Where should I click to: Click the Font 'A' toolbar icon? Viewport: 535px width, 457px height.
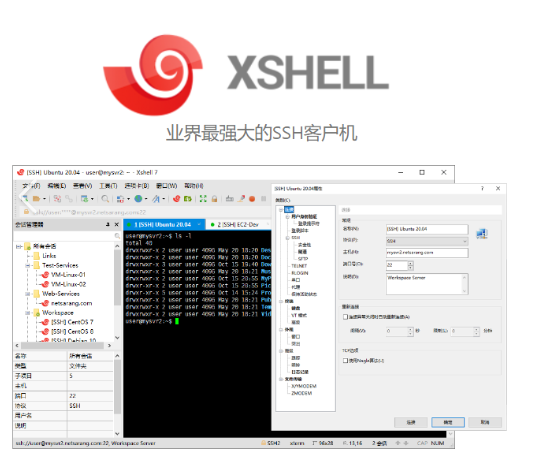pyautogui.click(x=156, y=198)
